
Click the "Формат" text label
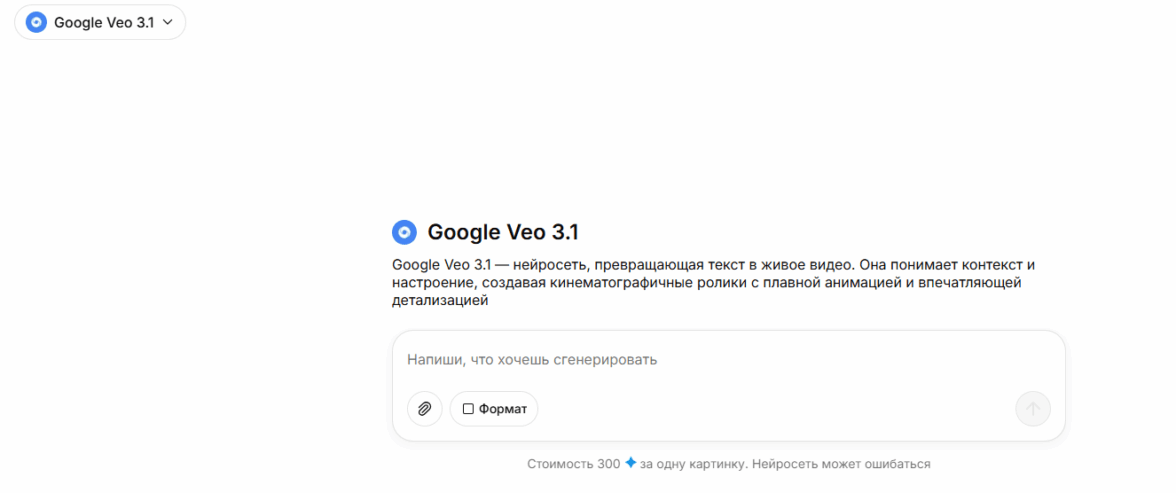(x=503, y=409)
